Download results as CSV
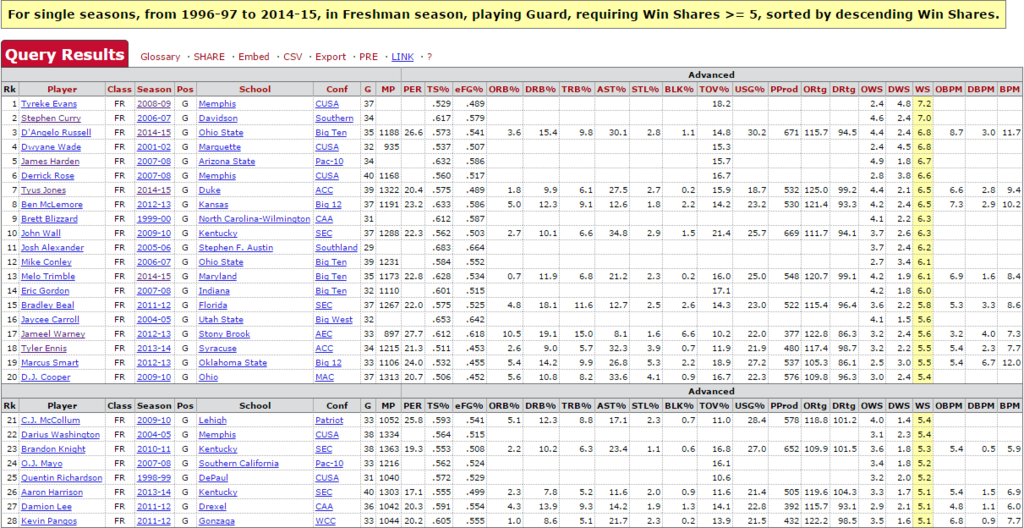The image size is (1024, 528). (293, 57)
